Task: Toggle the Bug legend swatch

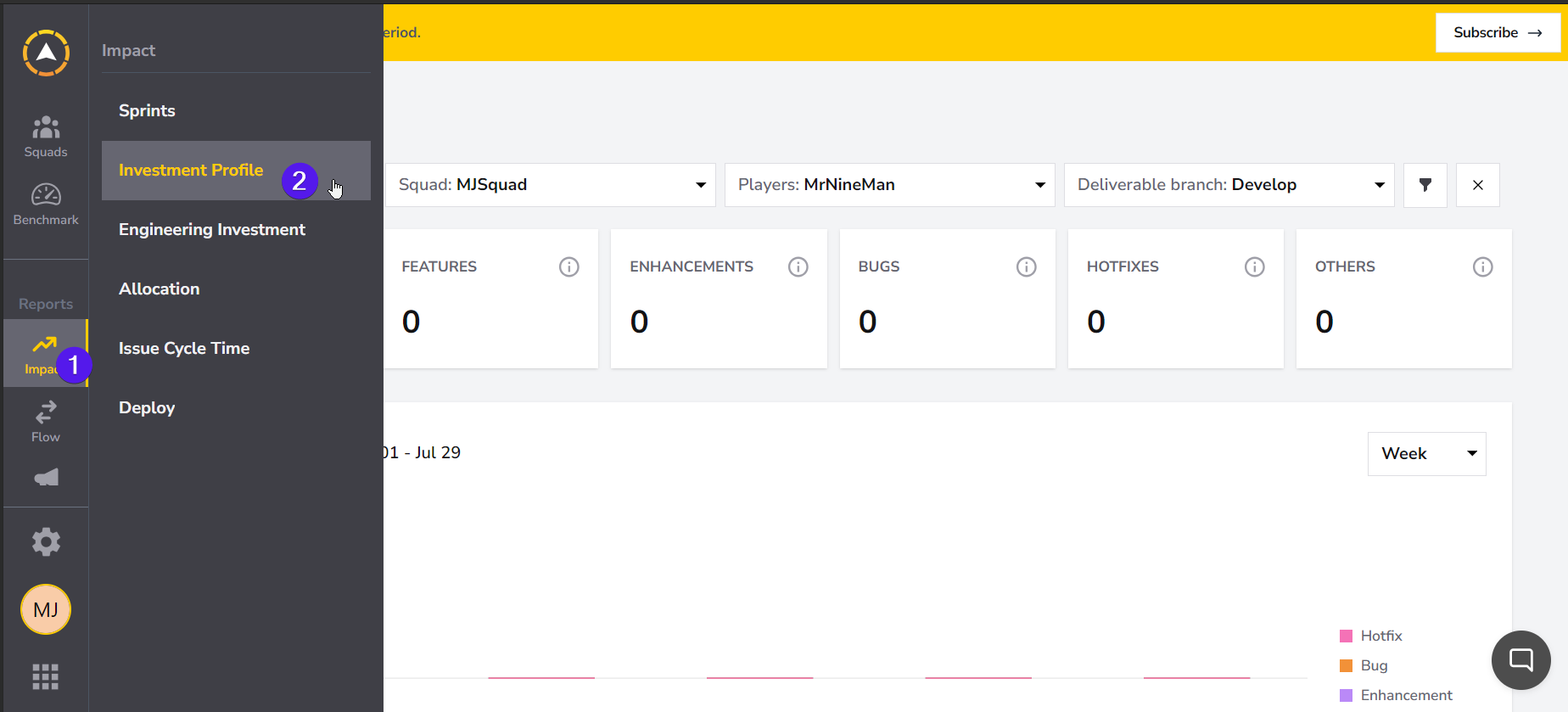Action: (1346, 665)
